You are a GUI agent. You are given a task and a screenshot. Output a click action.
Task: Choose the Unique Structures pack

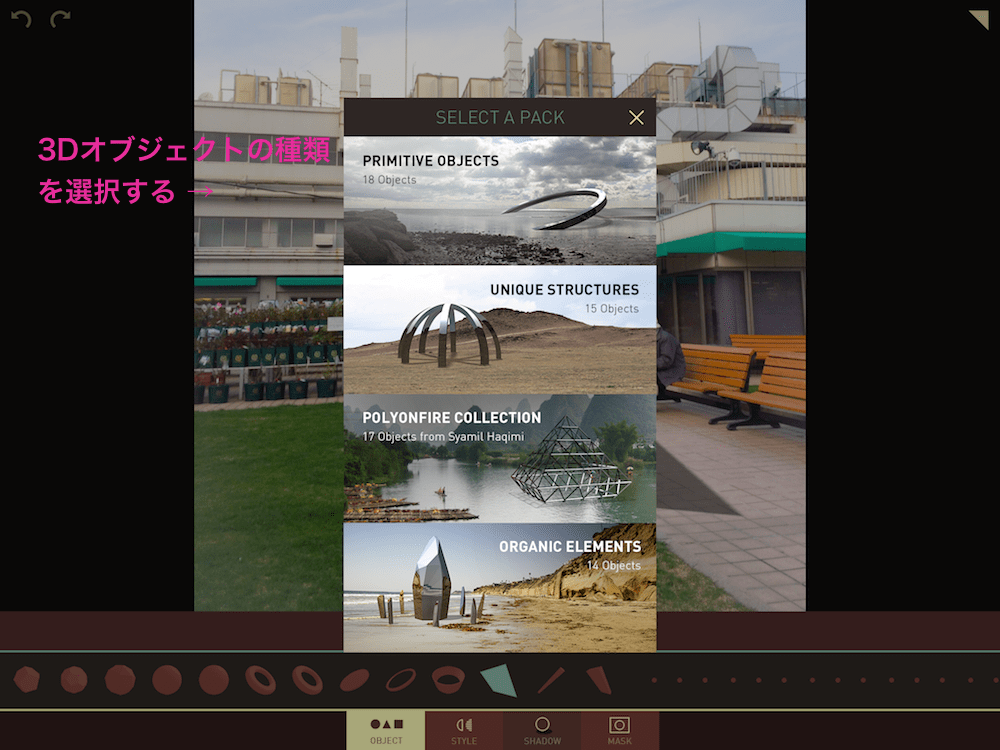tap(500, 330)
